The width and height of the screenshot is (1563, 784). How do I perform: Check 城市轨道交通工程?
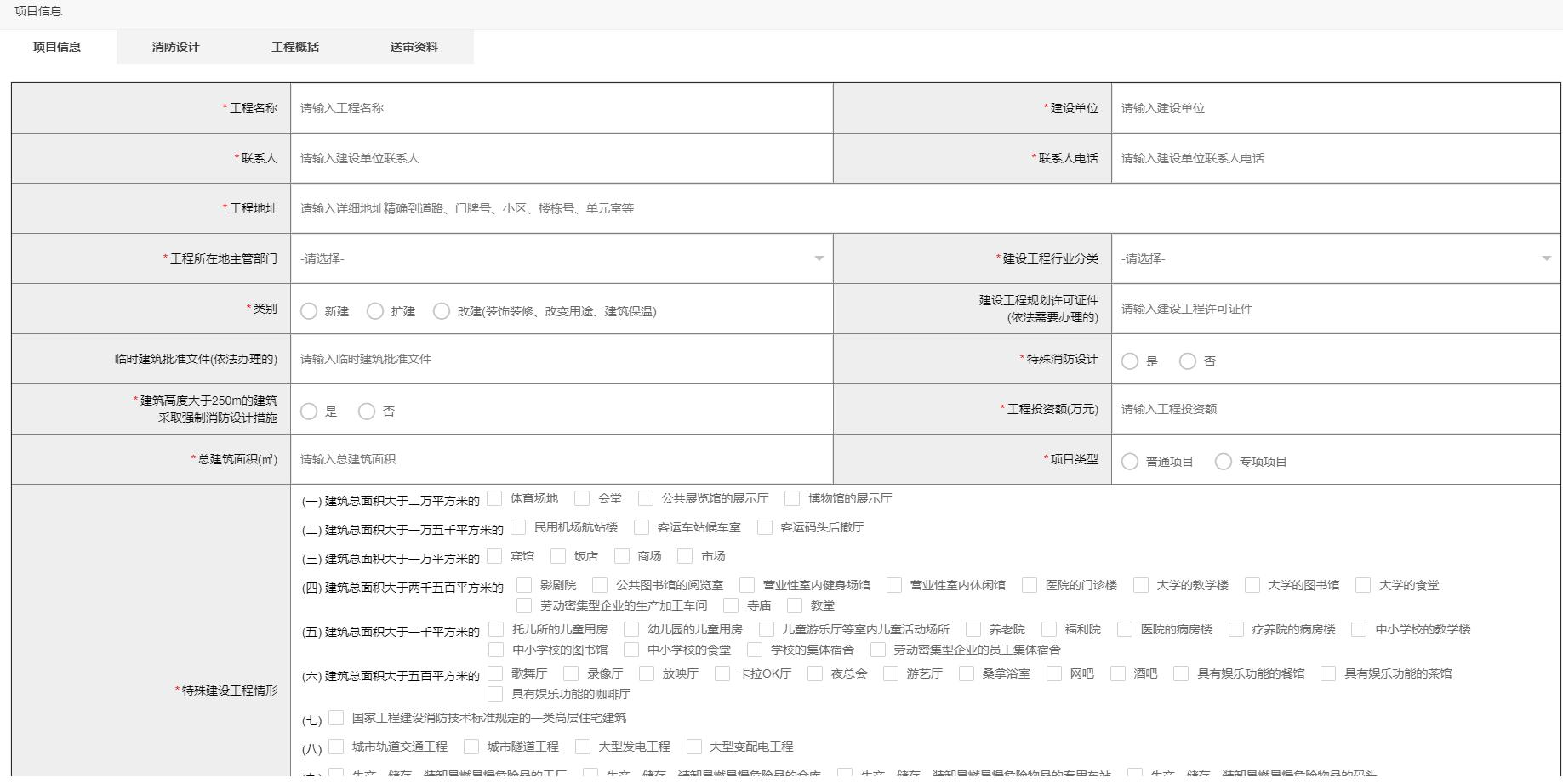click(336, 747)
